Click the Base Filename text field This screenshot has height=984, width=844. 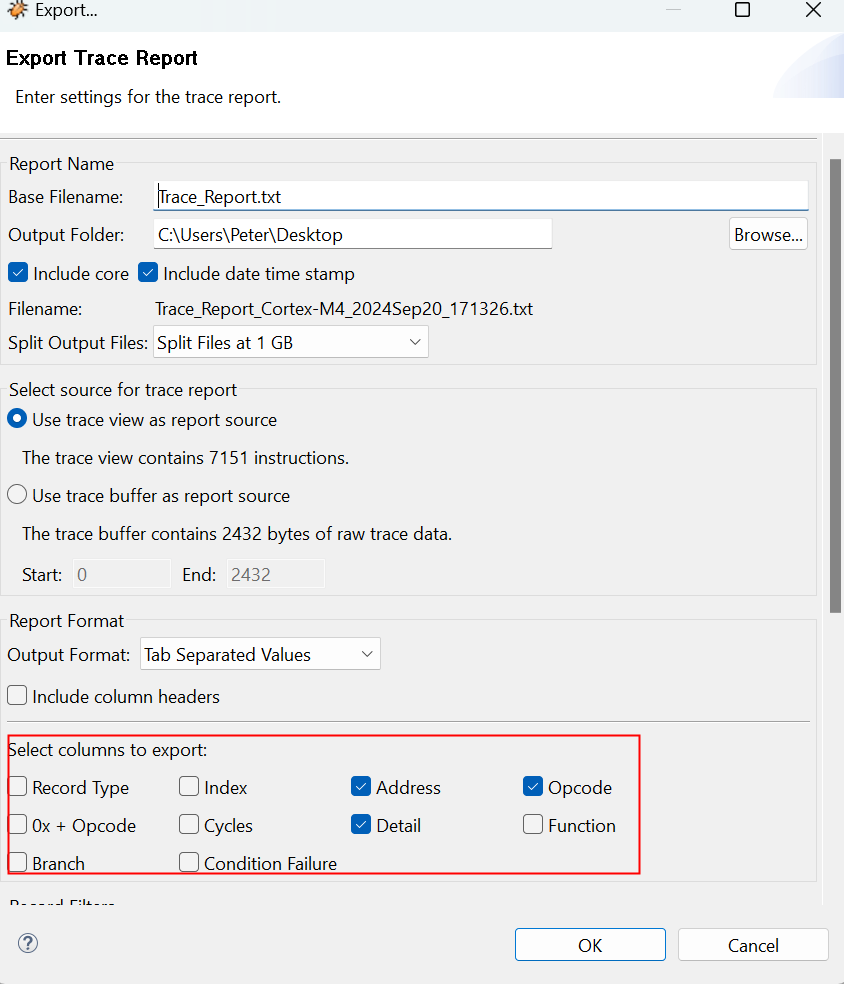pos(481,197)
